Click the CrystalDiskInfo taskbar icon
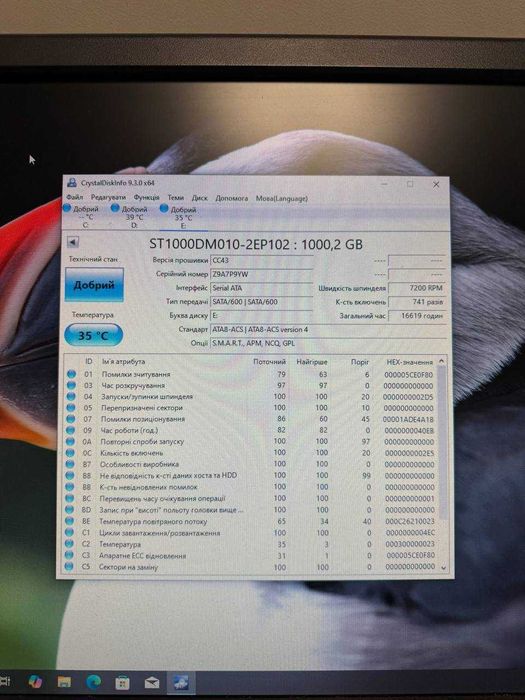This screenshot has height=700, width=525. 181,683
